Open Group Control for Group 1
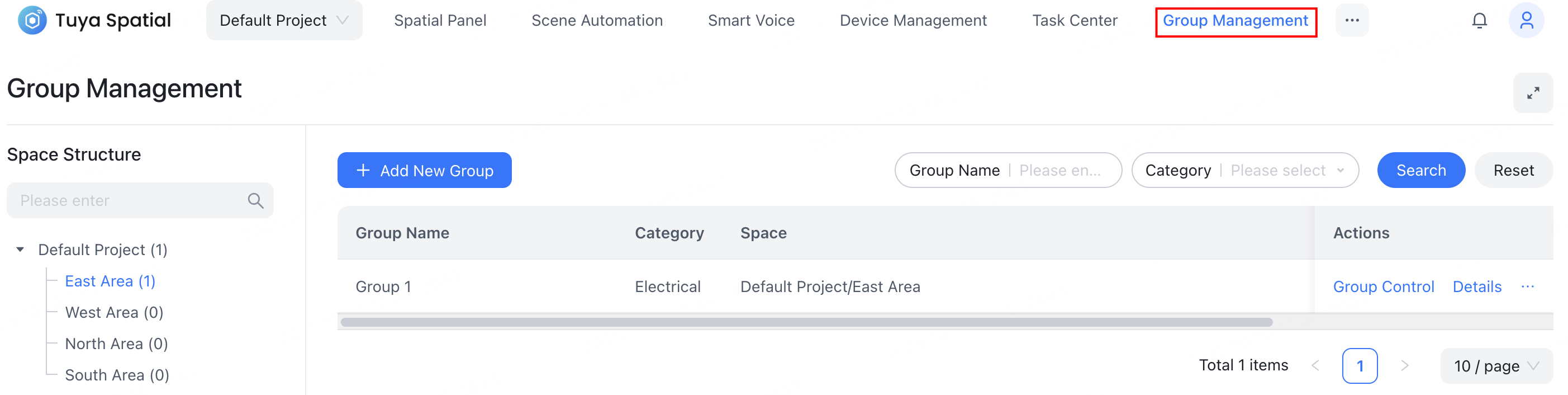 (x=1383, y=286)
